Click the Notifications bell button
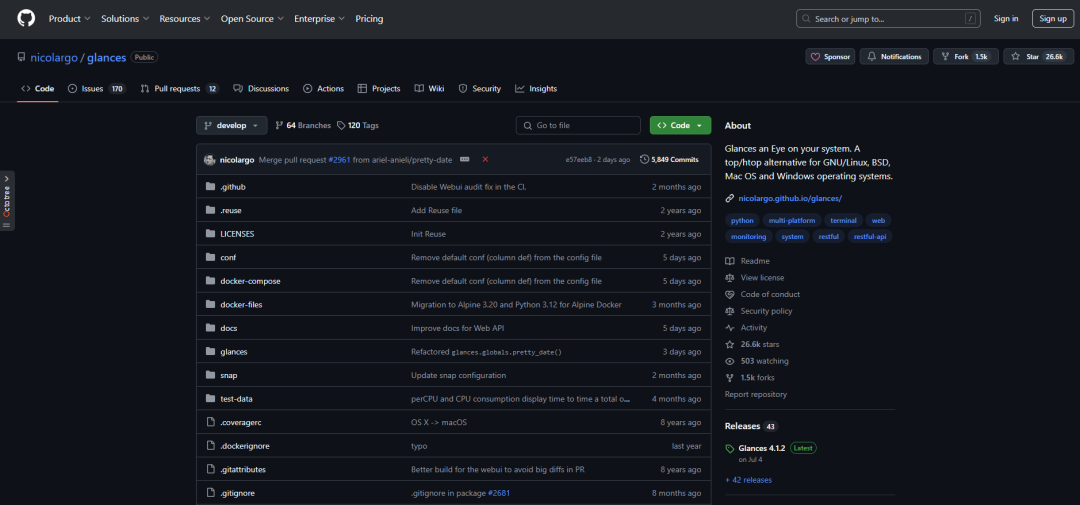Viewport: 1080px width, 505px height. 894,56
